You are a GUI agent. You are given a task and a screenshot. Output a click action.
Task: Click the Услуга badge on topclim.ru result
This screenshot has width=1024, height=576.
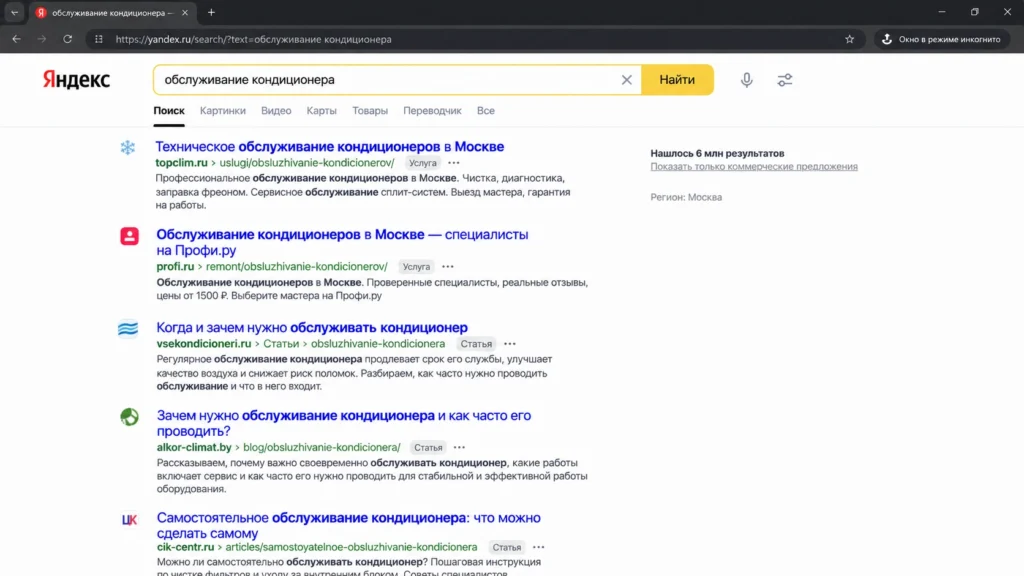pyautogui.click(x=423, y=163)
